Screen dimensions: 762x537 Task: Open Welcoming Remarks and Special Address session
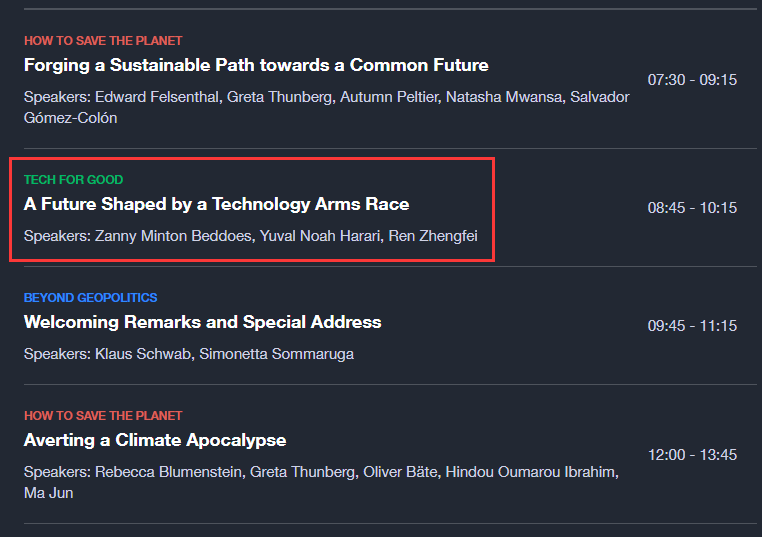202,322
